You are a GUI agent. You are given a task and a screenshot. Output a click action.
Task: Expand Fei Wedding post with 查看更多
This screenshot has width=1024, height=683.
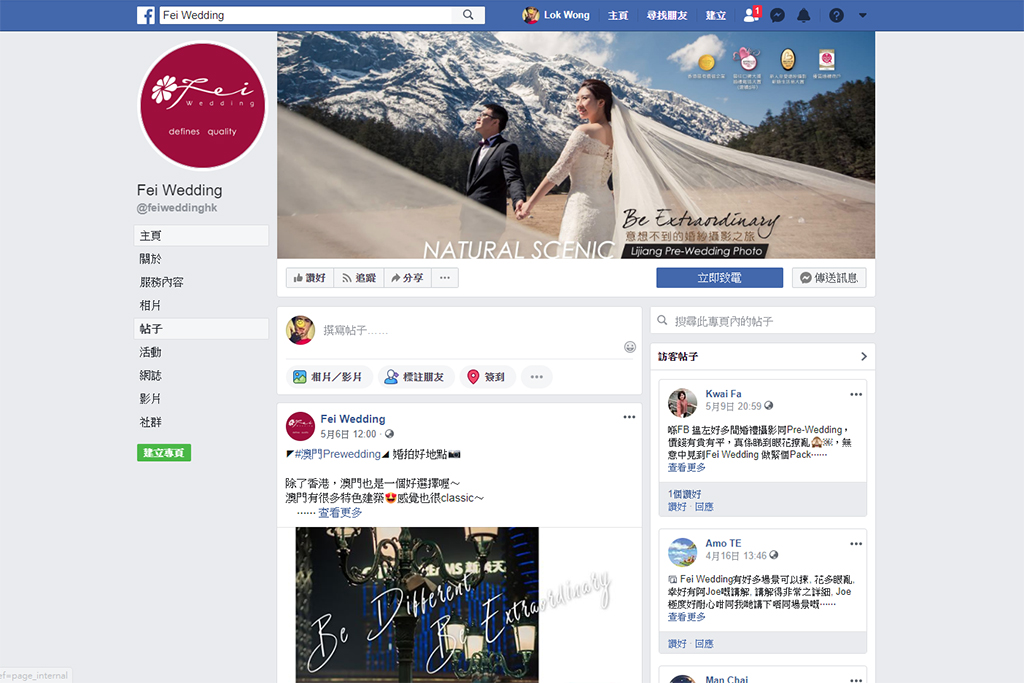tap(340, 513)
